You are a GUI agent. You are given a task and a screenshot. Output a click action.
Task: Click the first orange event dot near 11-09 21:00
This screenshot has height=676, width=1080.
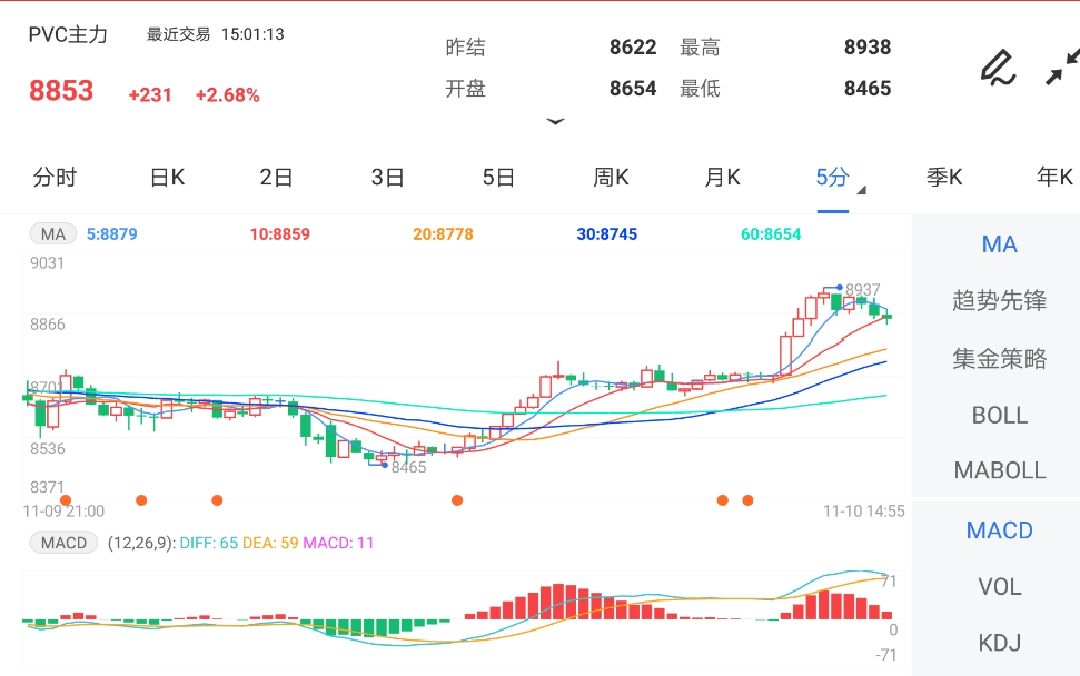click(x=65, y=500)
